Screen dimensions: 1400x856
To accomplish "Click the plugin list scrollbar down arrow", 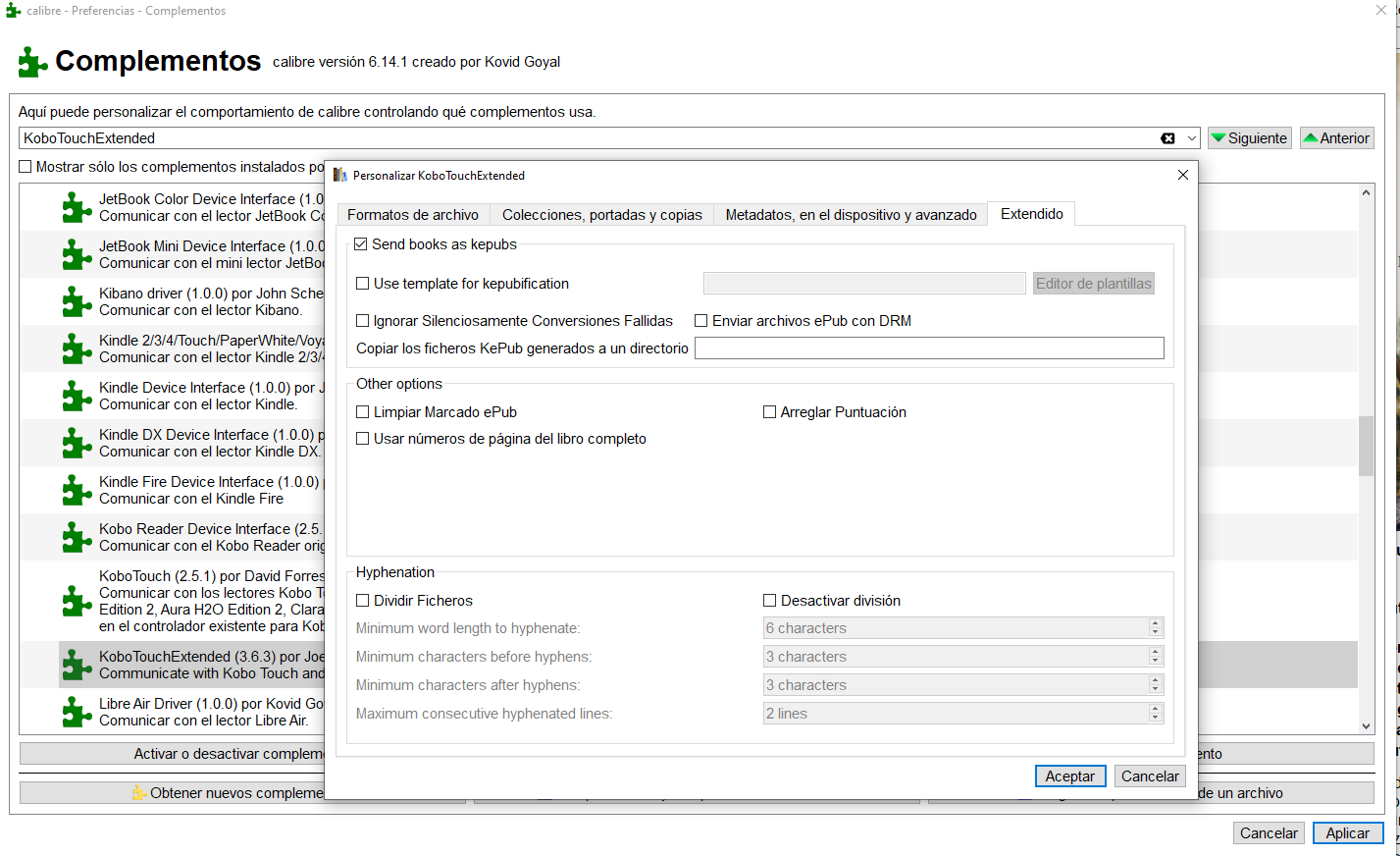I will [1367, 726].
